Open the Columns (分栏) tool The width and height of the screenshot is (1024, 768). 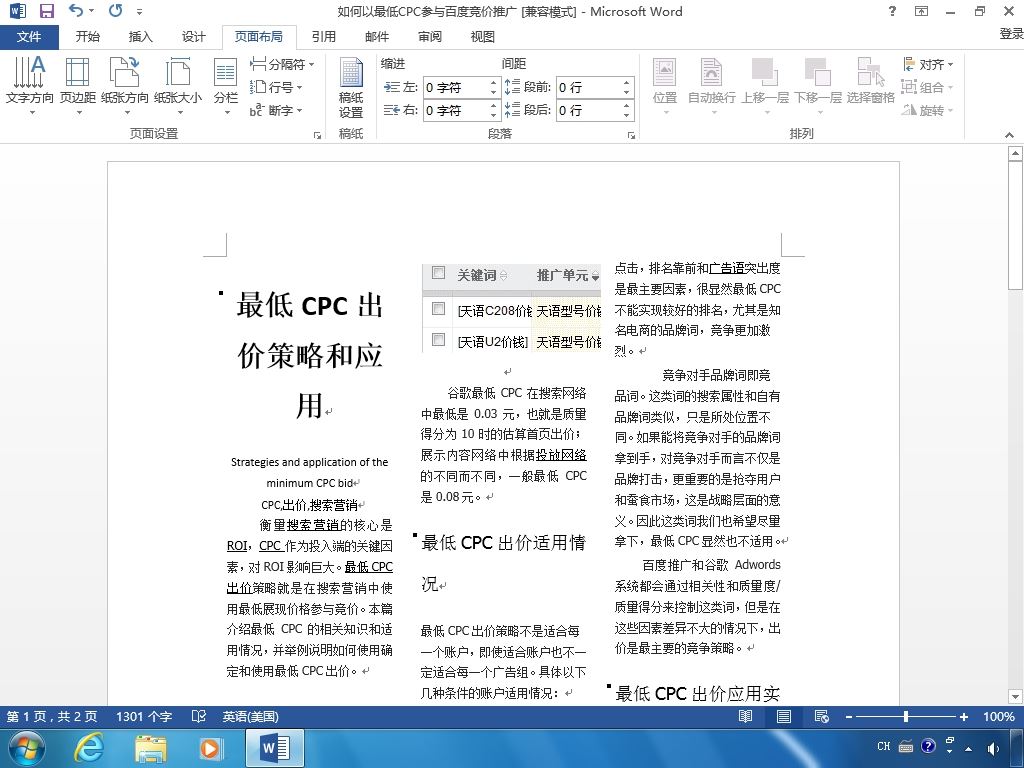coord(226,86)
